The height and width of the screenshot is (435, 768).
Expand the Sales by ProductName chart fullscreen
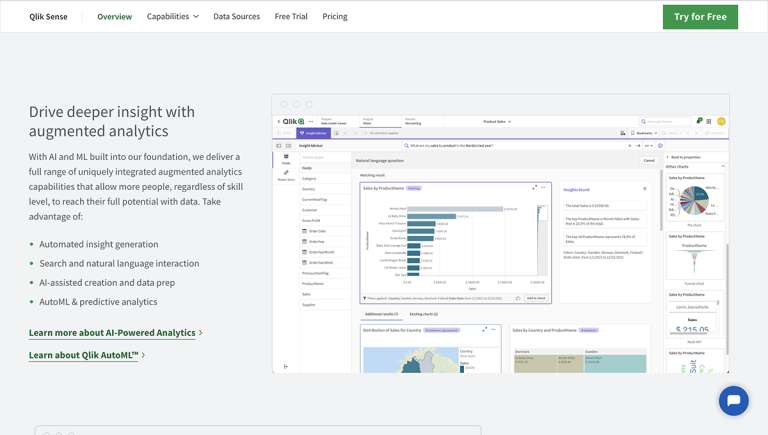[534, 187]
